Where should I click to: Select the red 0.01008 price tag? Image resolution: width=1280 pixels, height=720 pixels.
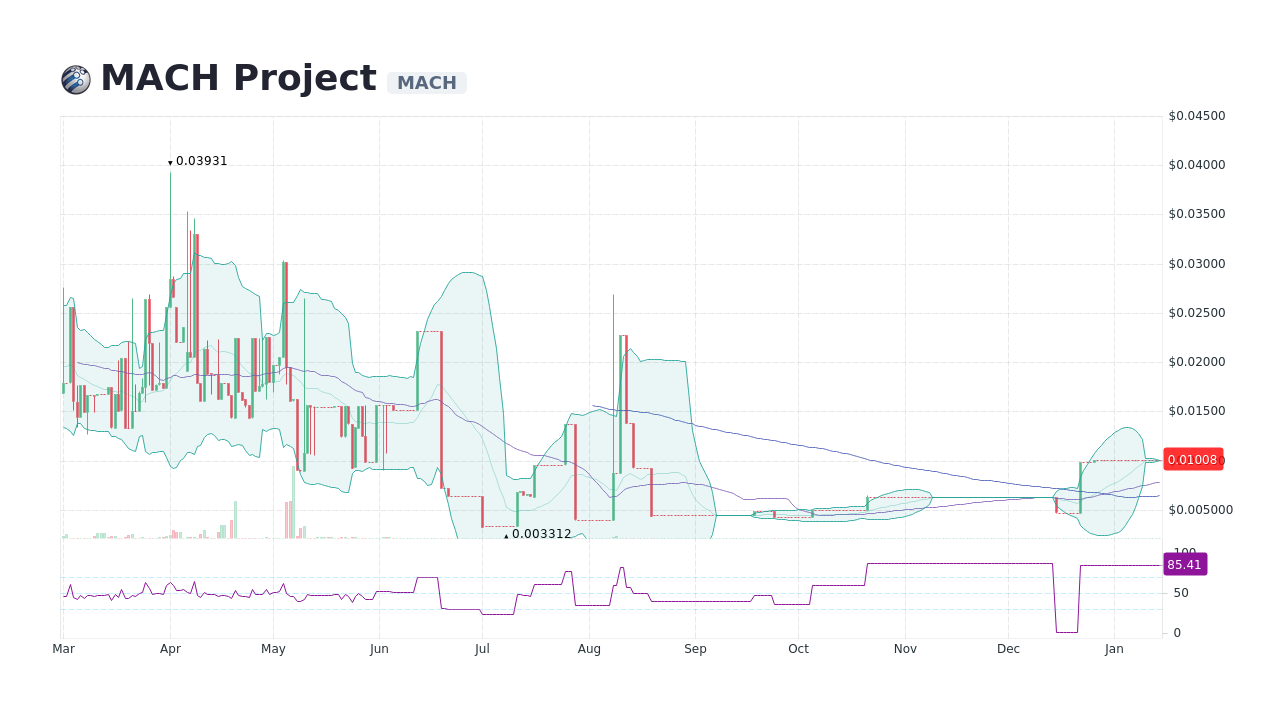(x=1193, y=460)
